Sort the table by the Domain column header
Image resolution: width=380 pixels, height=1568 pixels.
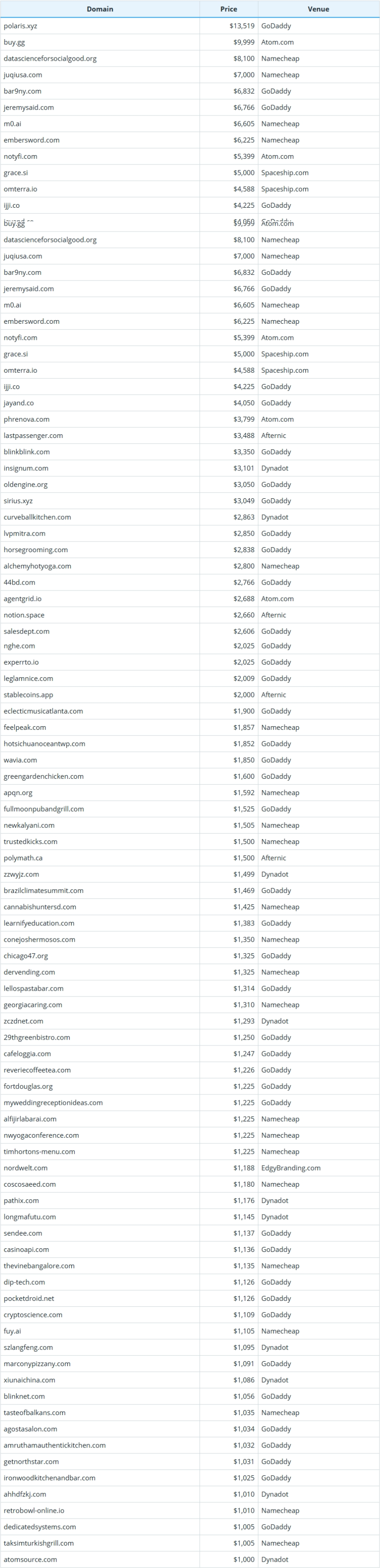click(x=100, y=9)
